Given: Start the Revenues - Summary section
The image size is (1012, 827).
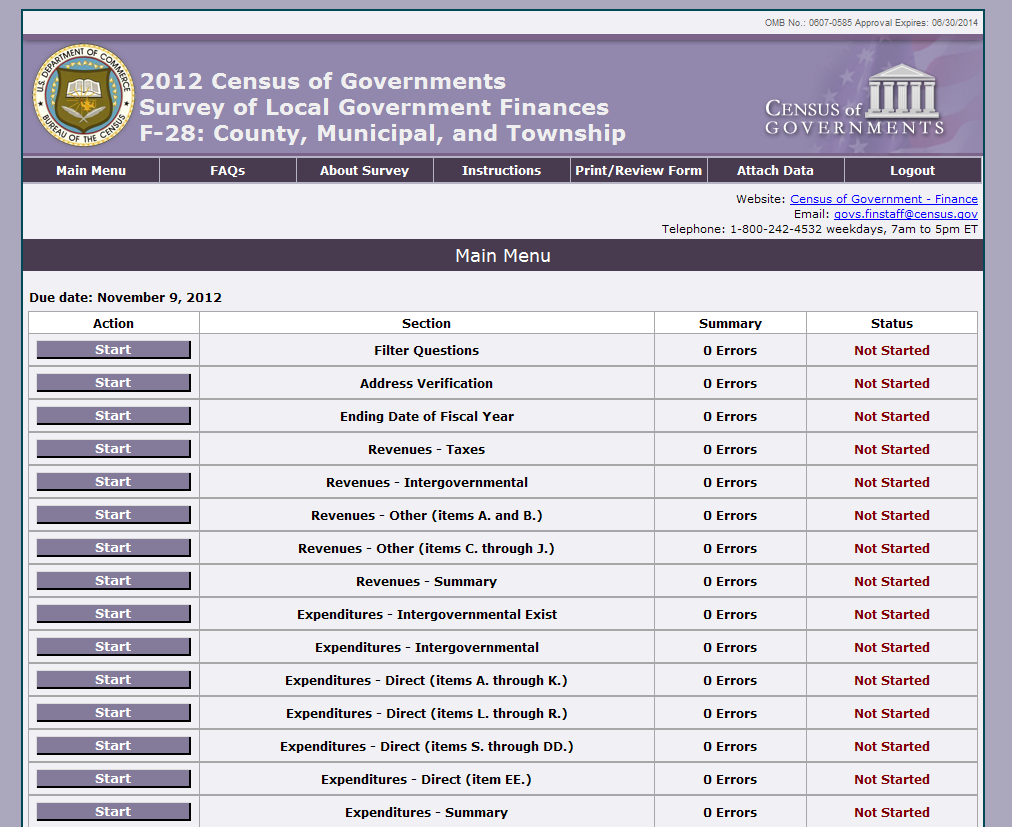Looking at the screenshot, I should point(114,581).
